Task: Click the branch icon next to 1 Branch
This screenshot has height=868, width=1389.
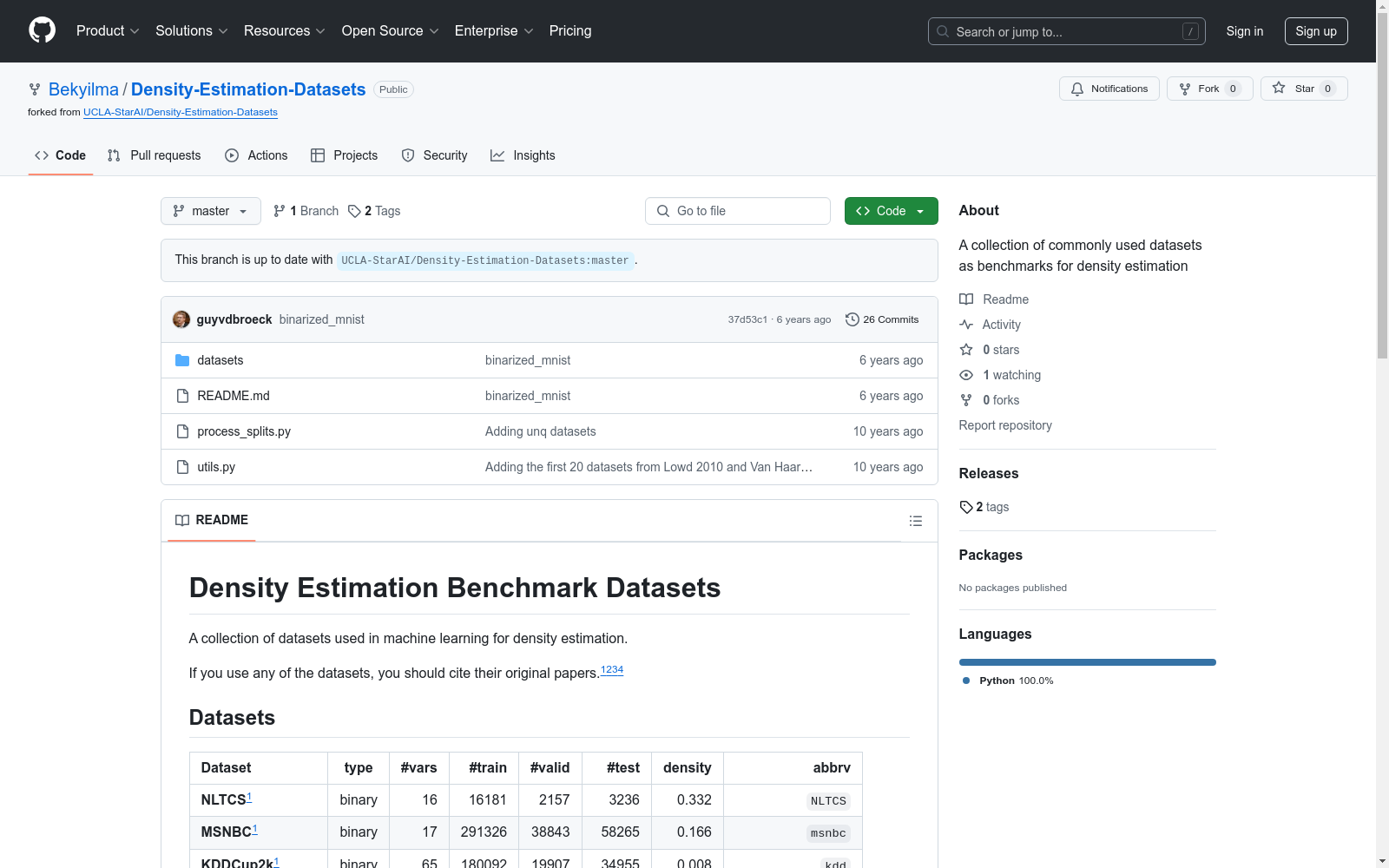Action: pyautogui.click(x=280, y=211)
